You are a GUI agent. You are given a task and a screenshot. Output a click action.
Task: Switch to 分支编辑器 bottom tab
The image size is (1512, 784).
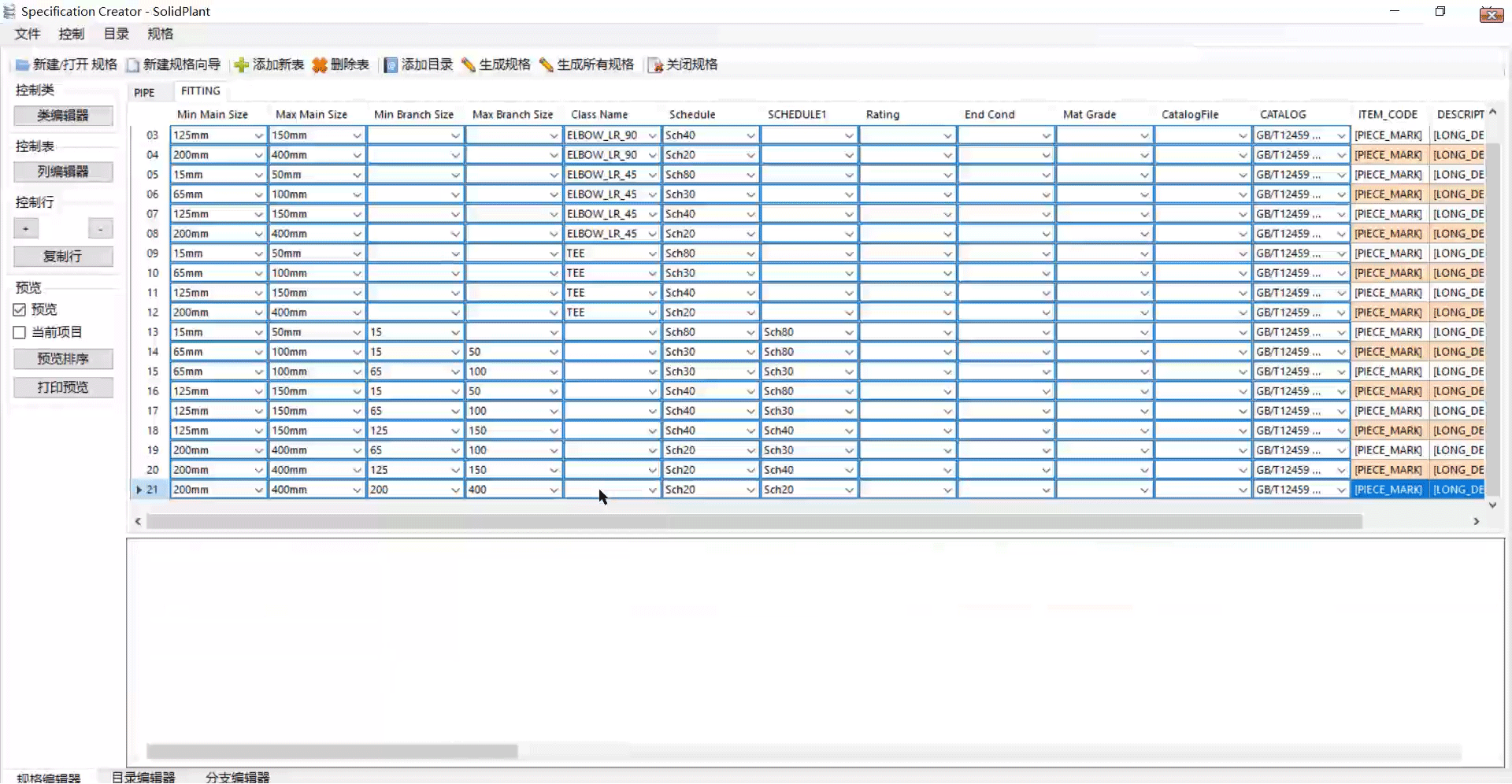238,777
